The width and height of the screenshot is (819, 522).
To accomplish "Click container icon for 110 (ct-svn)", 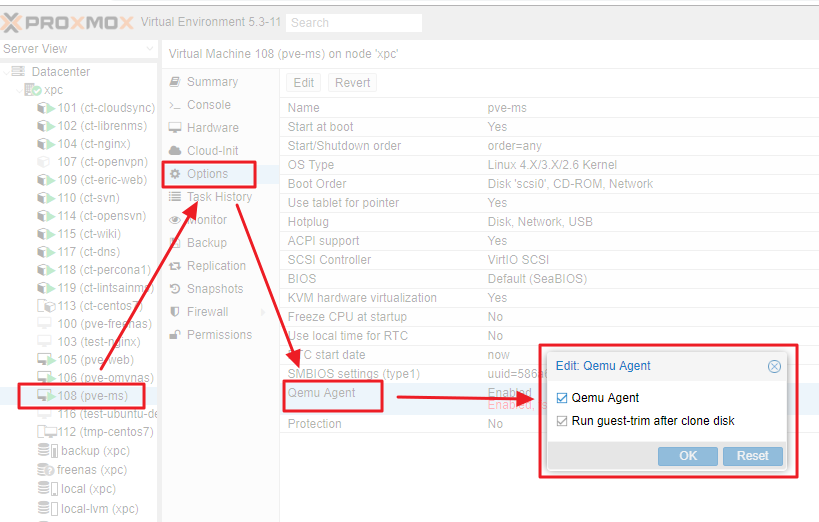I will (46, 198).
